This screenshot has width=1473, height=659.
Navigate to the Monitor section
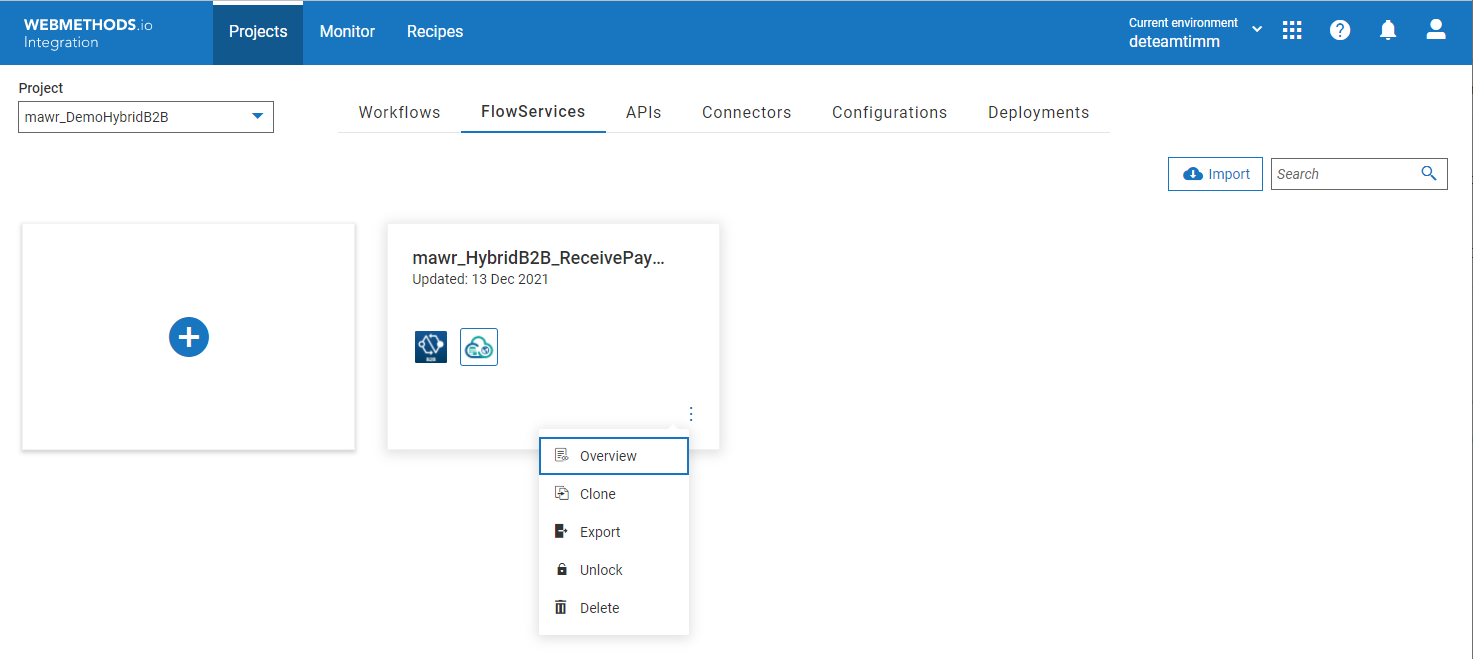point(347,31)
